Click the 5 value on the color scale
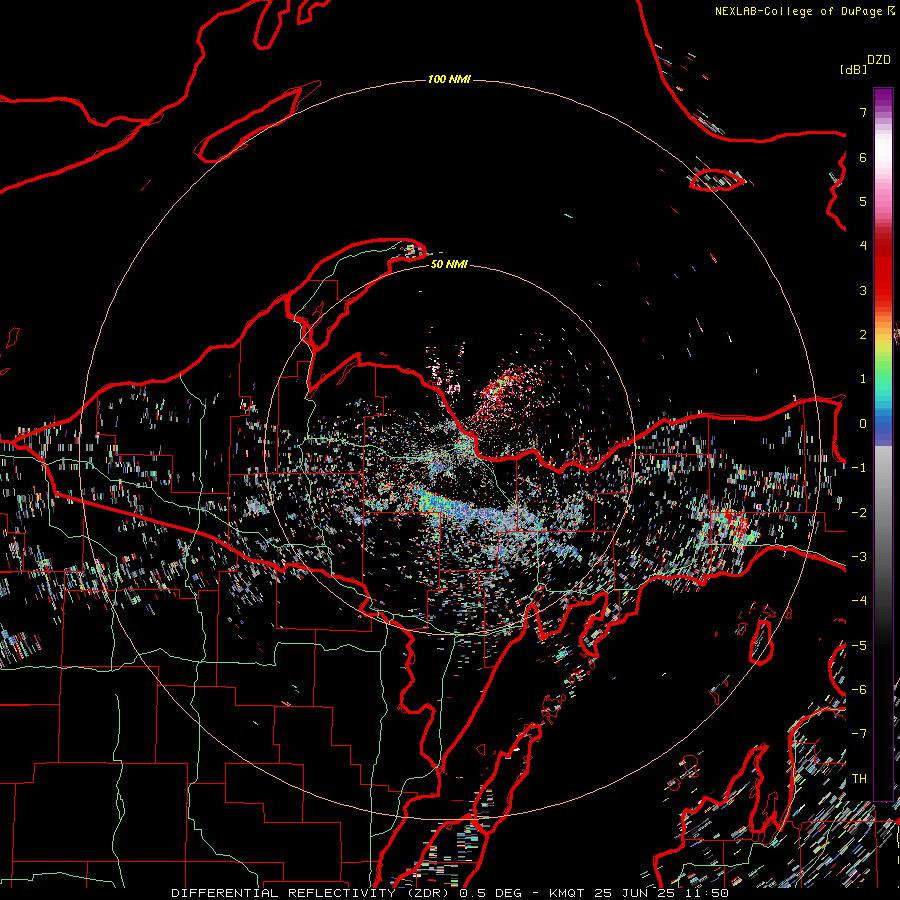The height and width of the screenshot is (900, 900). point(863,201)
